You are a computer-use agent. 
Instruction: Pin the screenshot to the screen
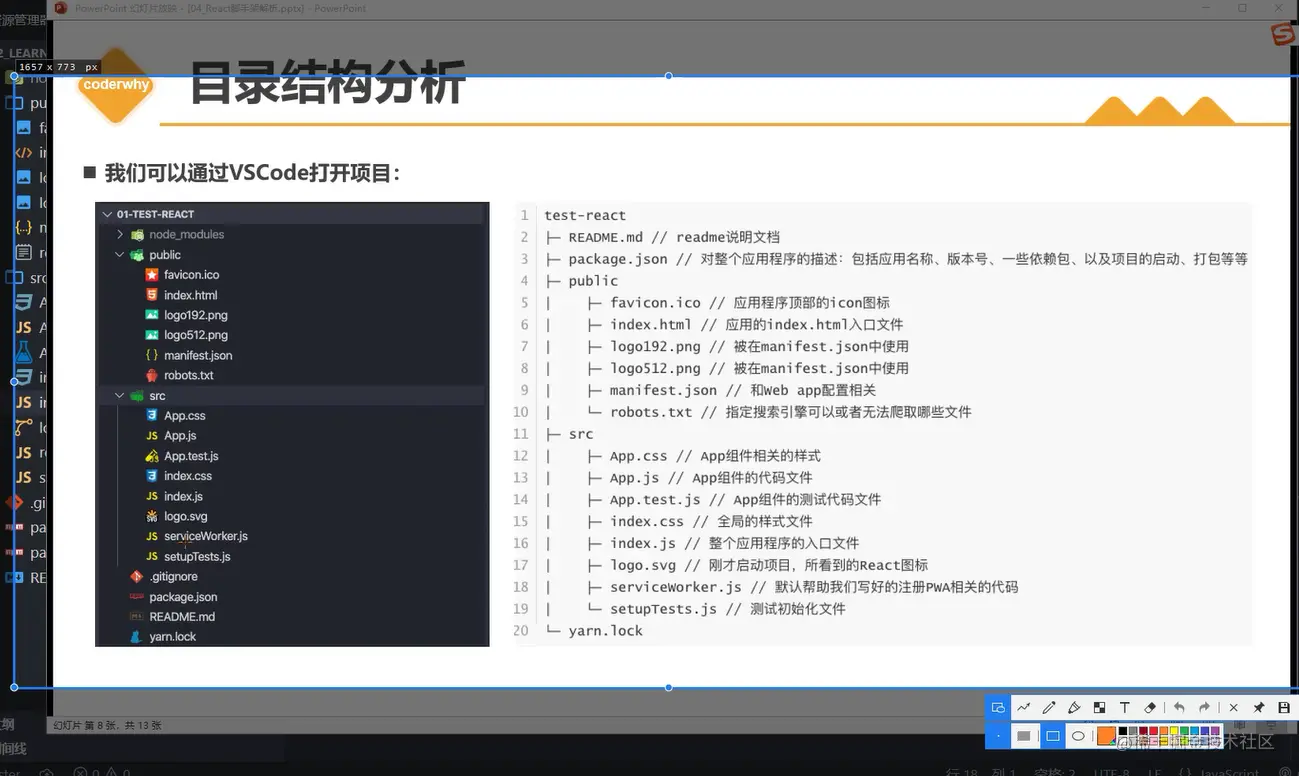point(1259,708)
